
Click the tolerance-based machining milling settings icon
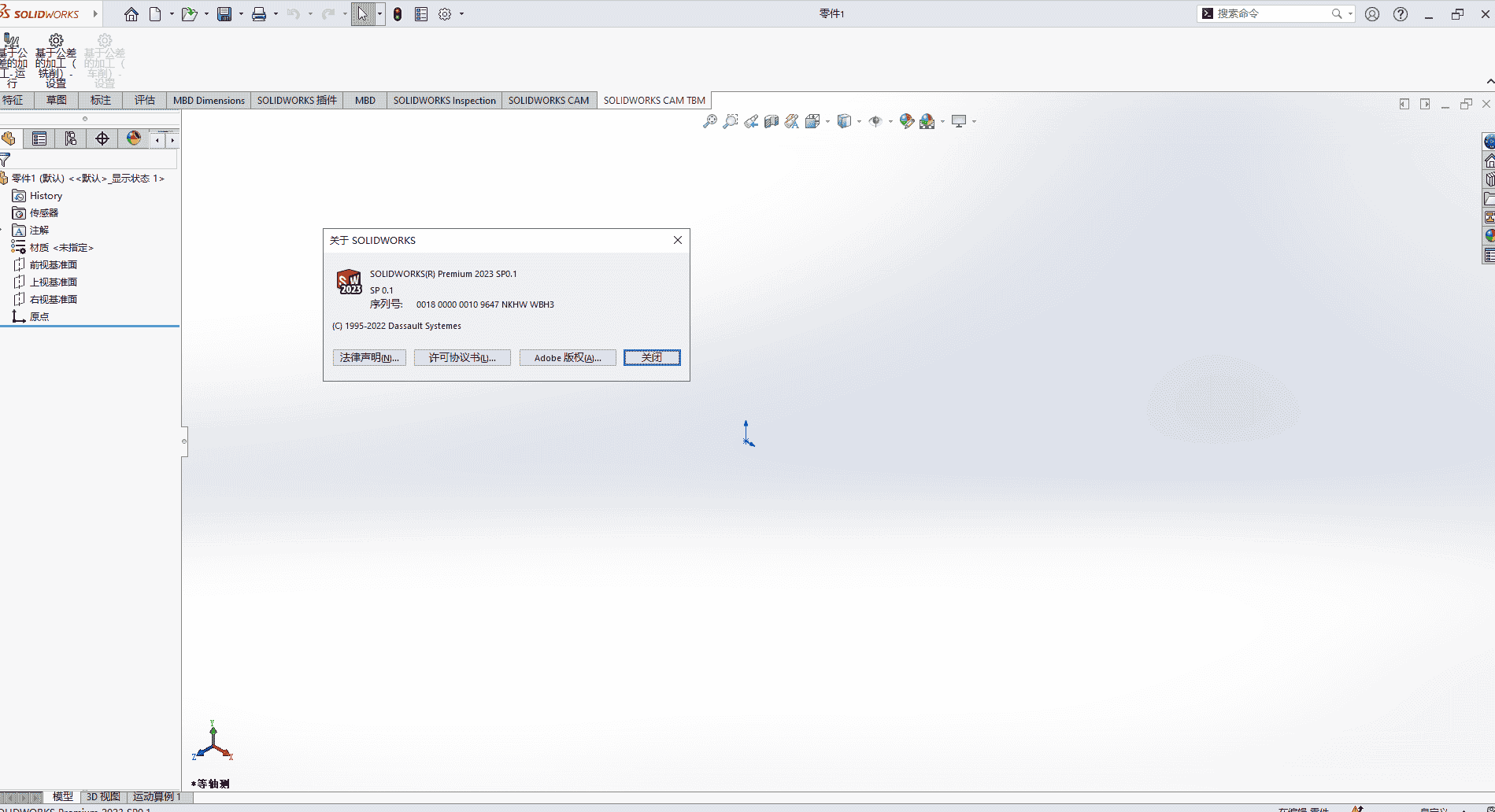click(x=56, y=61)
